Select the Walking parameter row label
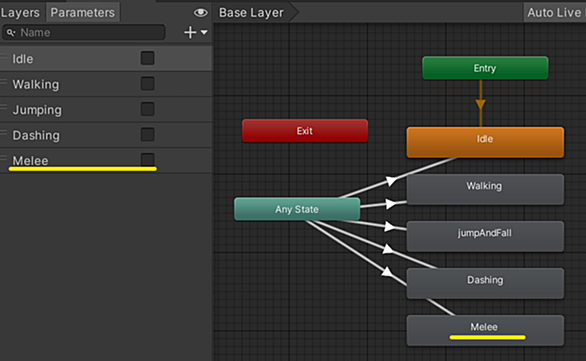This screenshot has height=361, width=586. 36,84
